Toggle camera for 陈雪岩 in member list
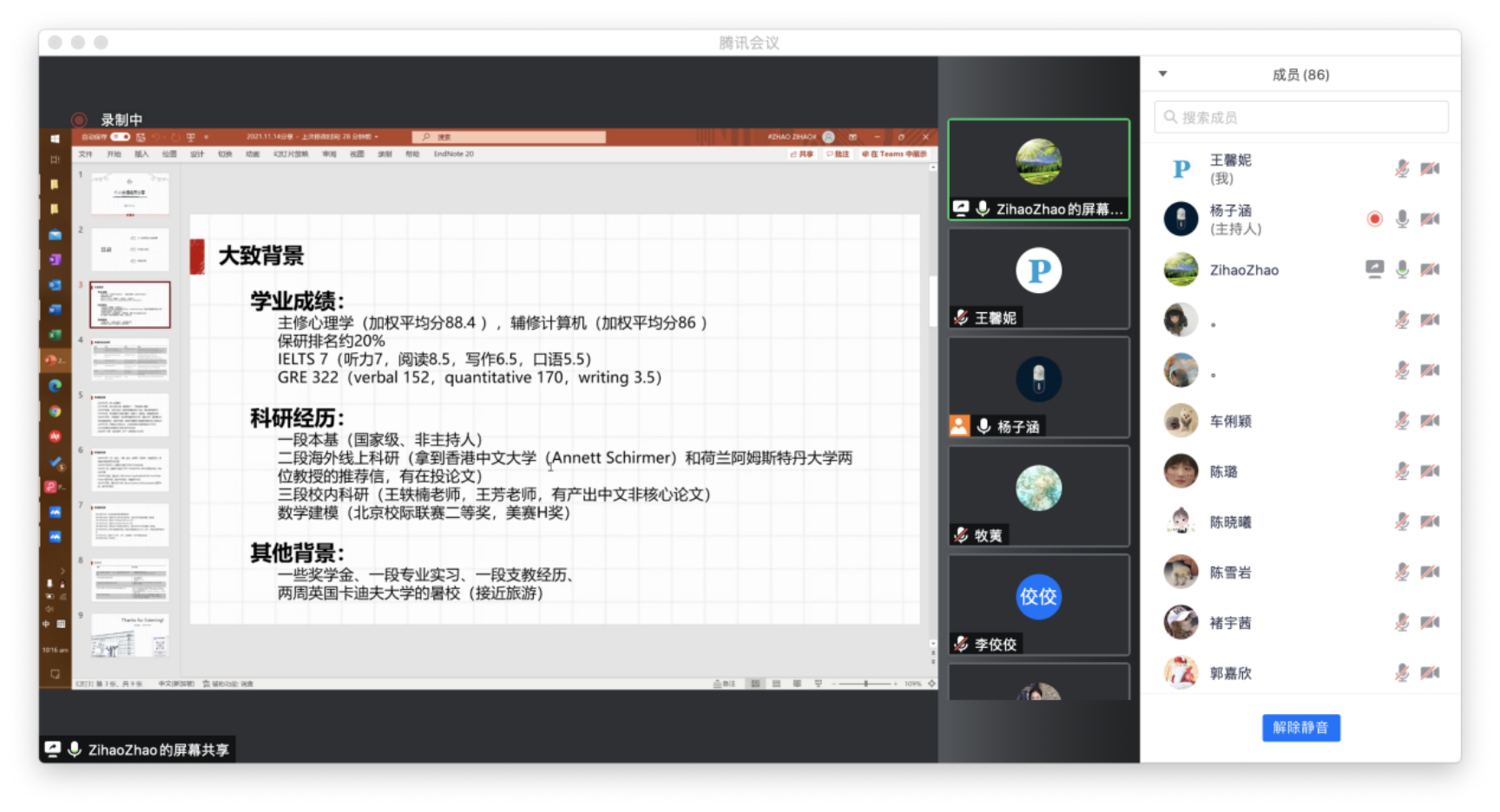This screenshot has height=812, width=1500. (1430, 572)
